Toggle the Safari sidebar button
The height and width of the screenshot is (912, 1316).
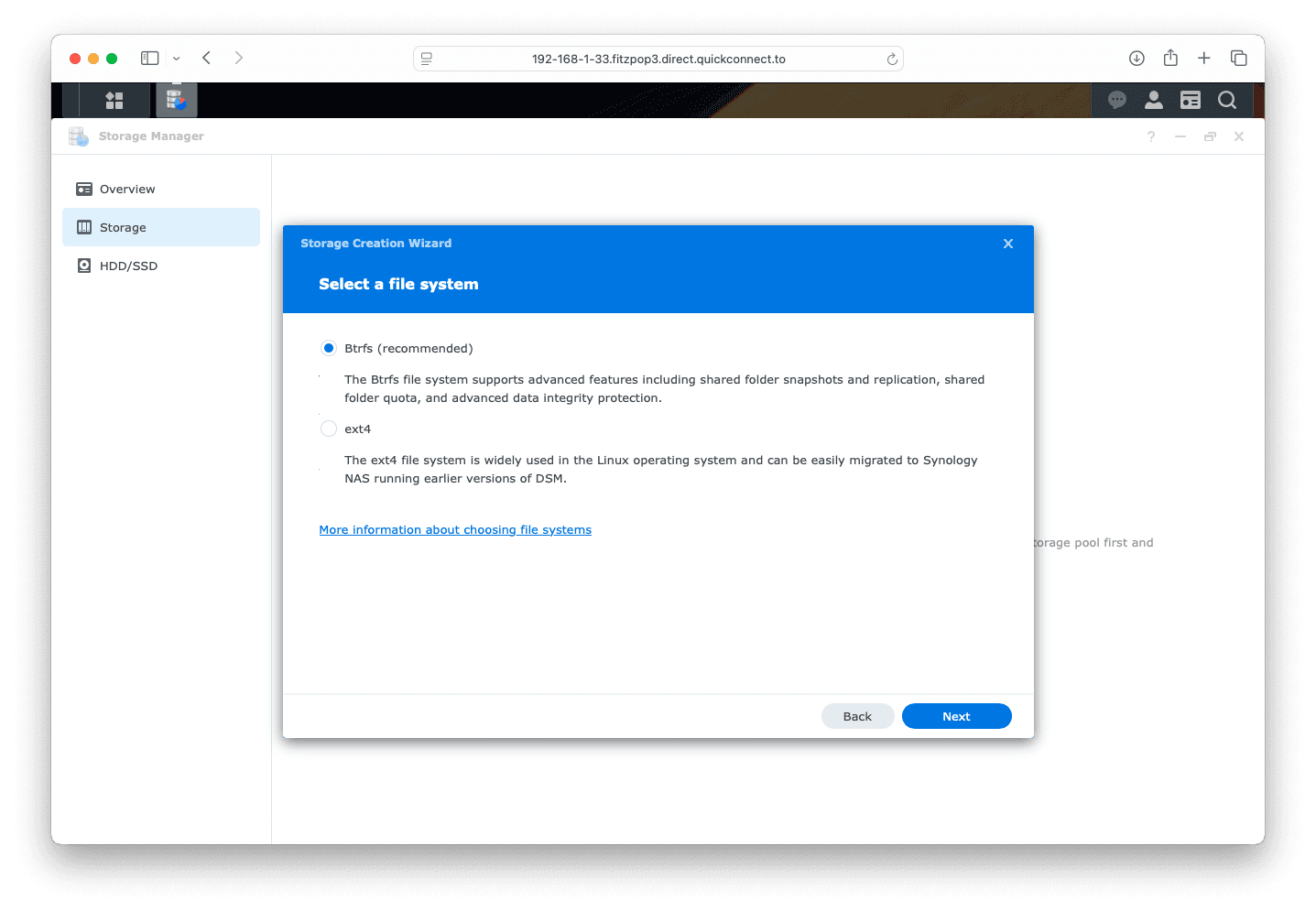point(149,59)
